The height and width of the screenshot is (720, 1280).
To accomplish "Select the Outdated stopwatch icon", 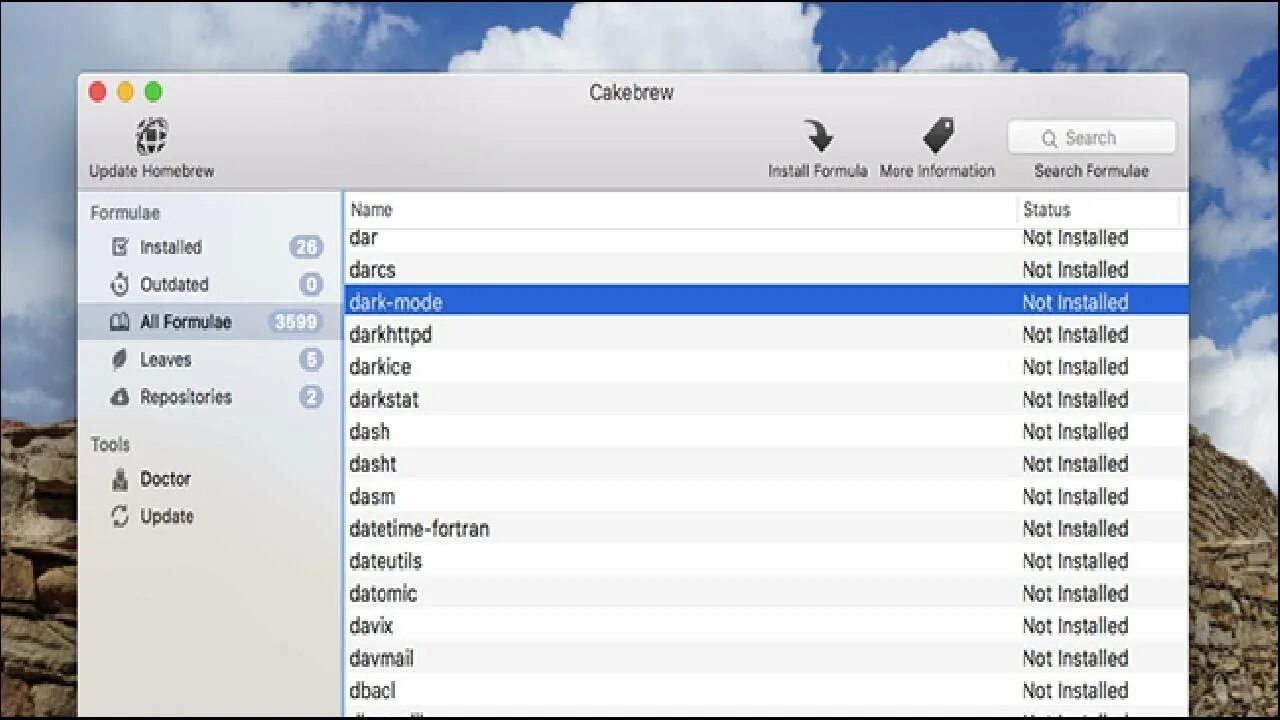I will pos(120,284).
